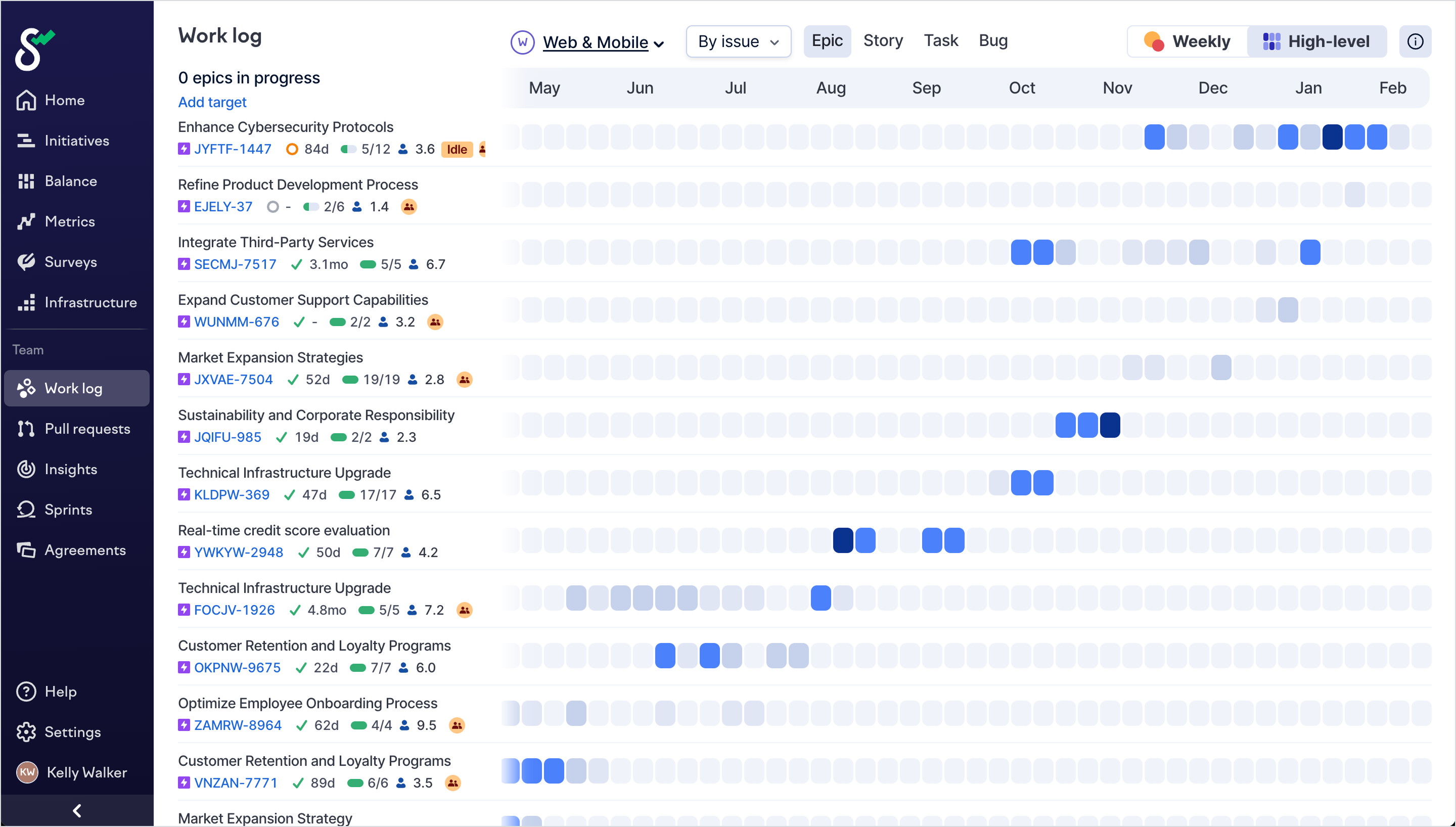This screenshot has height=827, width=1456.
Task: Click the Balance grid icon
Action: click(x=26, y=180)
